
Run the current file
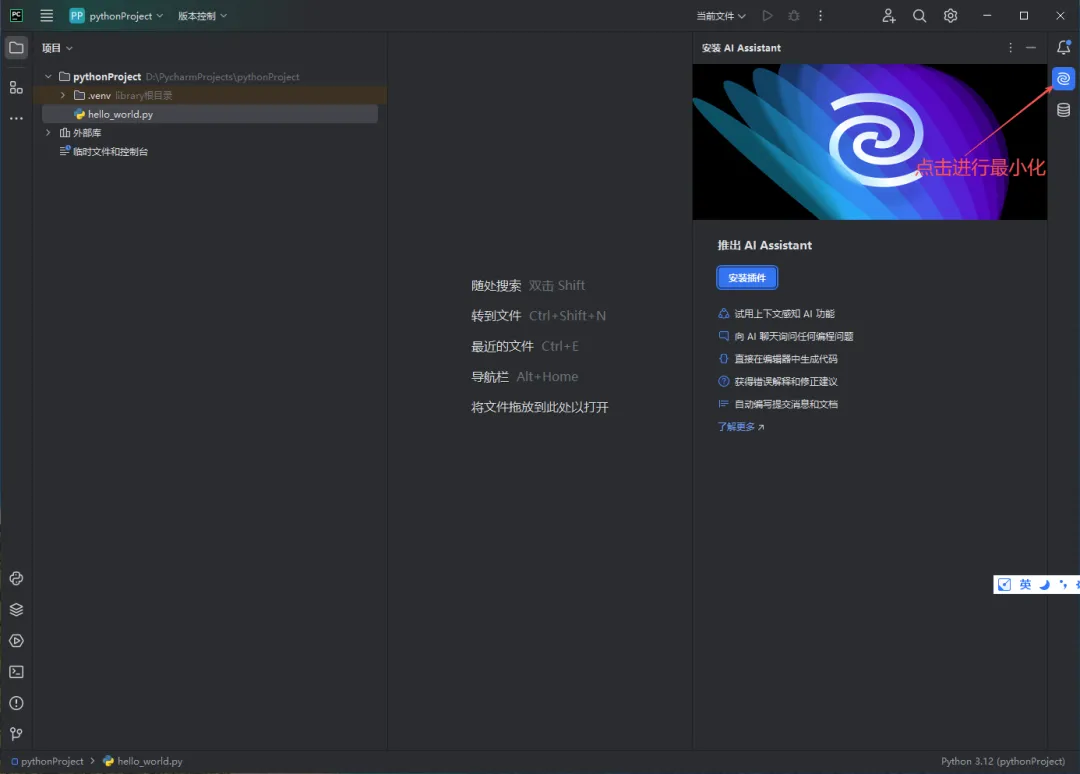[767, 16]
